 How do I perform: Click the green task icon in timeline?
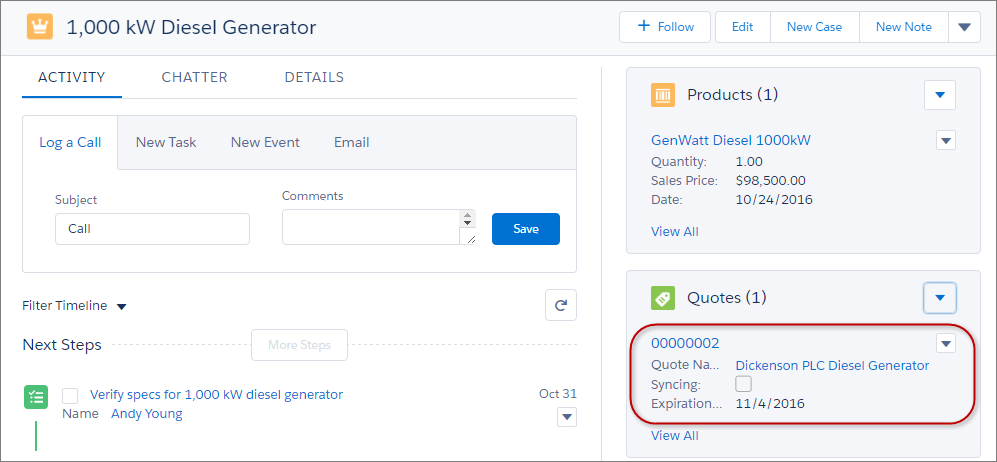pos(36,397)
